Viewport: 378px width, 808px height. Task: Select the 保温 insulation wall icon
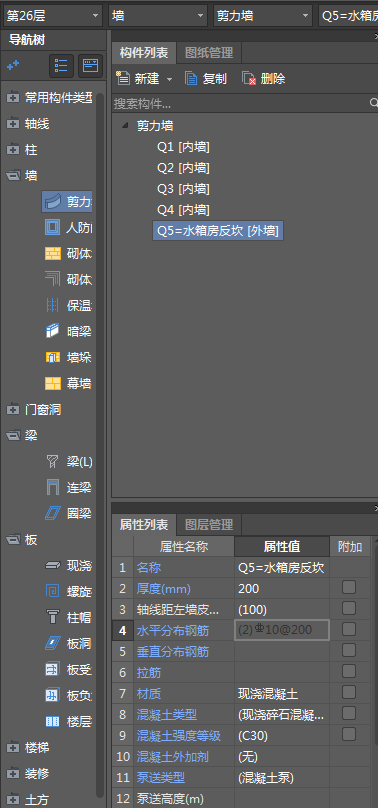point(53,305)
